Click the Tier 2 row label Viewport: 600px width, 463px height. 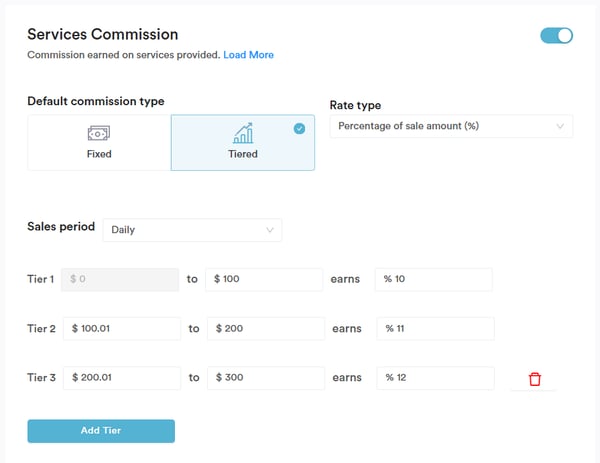(x=41, y=328)
